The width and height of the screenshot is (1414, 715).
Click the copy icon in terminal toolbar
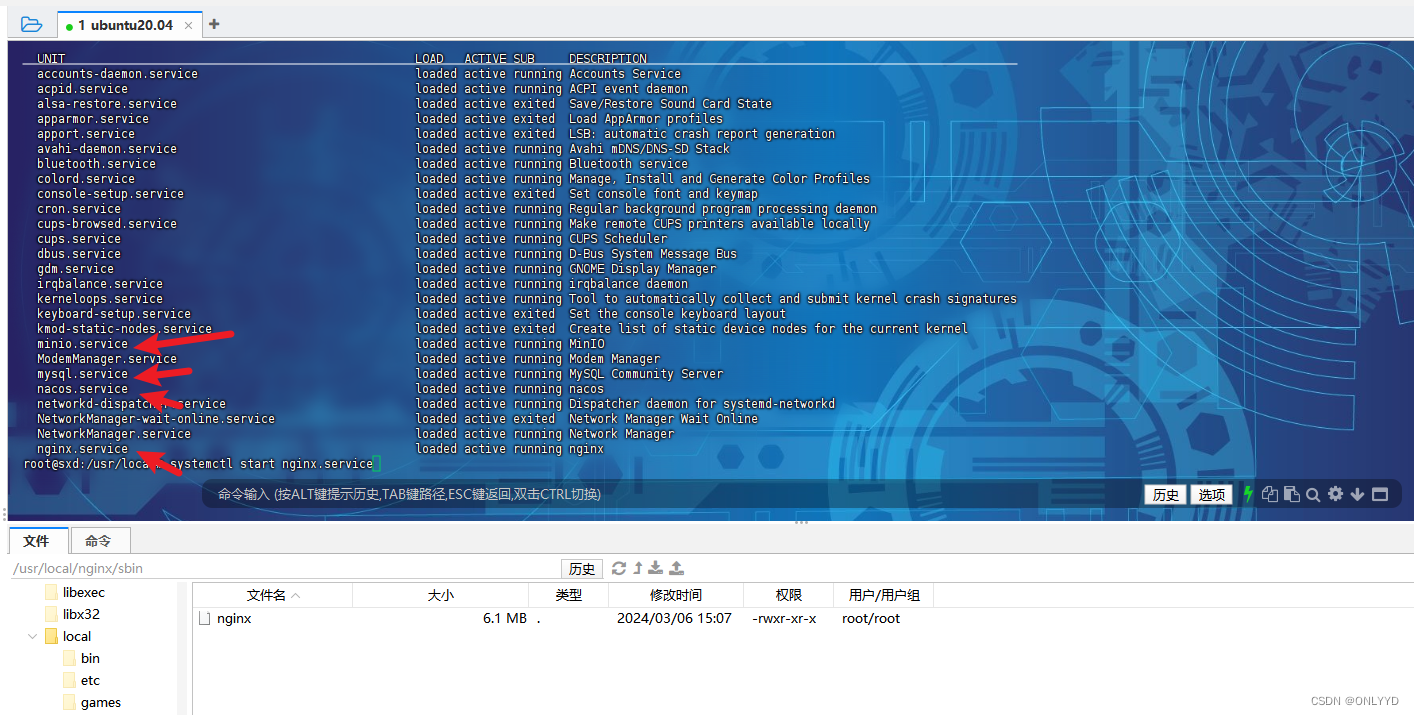pyautogui.click(x=1270, y=494)
